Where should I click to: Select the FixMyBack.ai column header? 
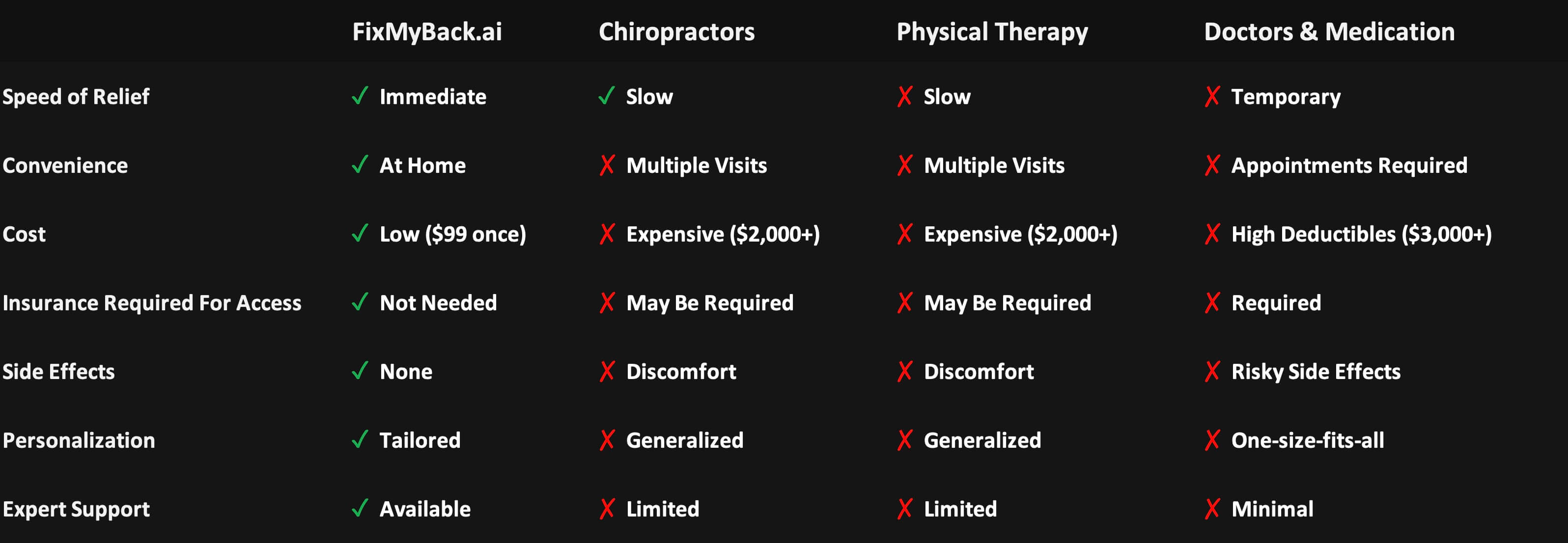pyautogui.click(x=427, y=31)
